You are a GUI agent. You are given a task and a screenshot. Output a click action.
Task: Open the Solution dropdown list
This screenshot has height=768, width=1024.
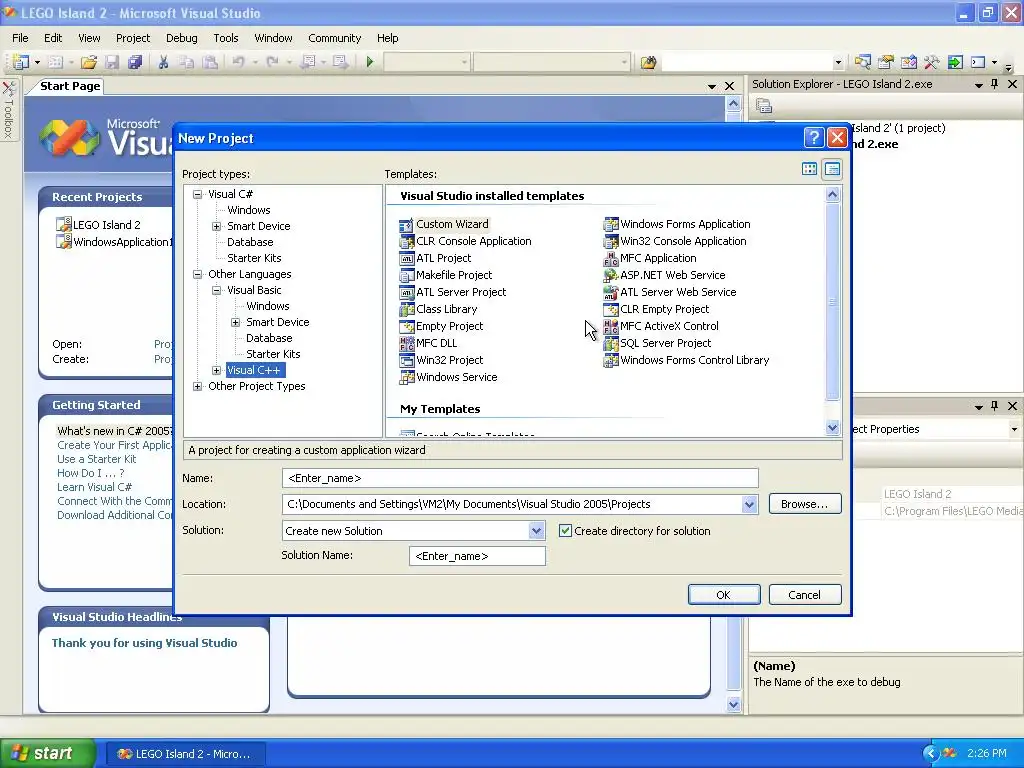pos(536,531)
